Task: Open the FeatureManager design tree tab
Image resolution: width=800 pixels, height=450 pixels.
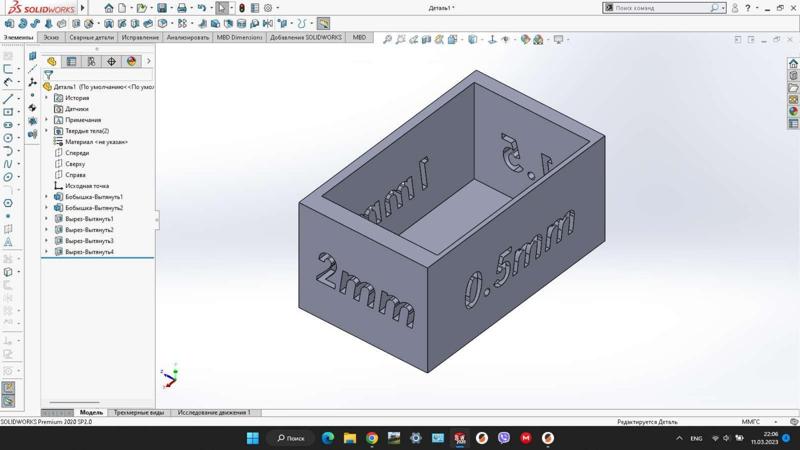Action: tap(52, 61)
